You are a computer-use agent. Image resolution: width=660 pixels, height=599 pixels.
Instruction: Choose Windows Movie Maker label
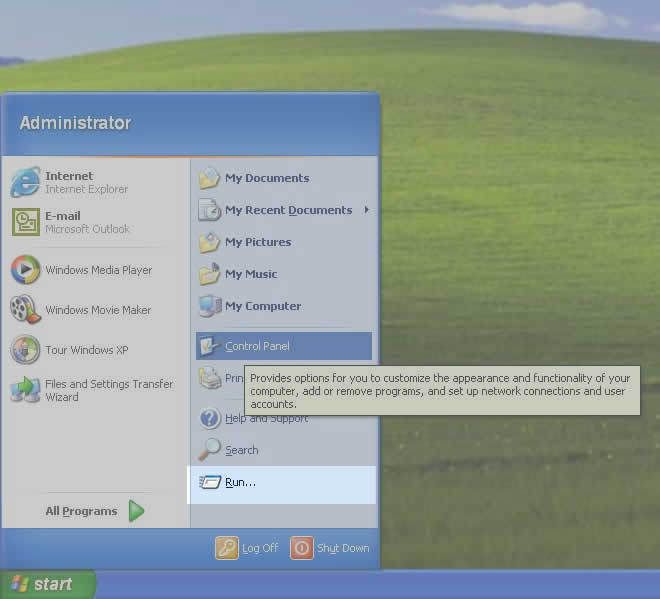pos(98,310)
